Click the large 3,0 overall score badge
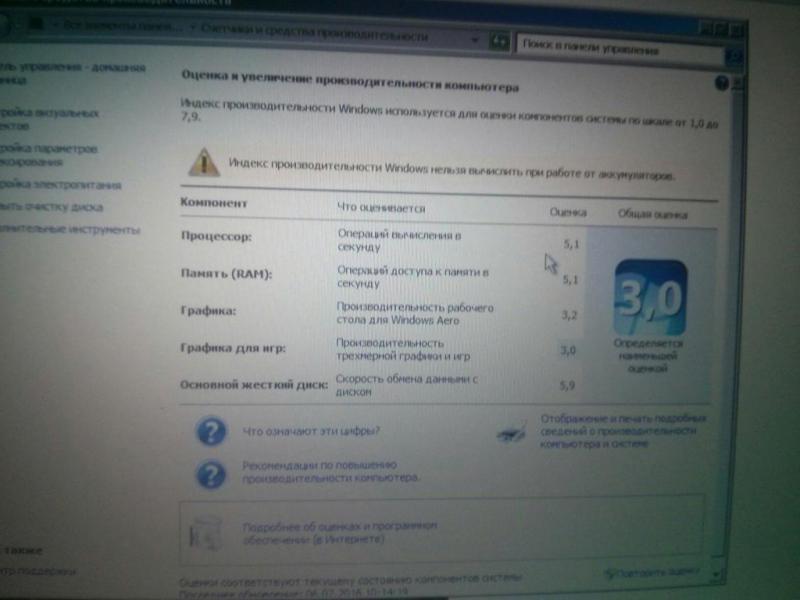 [649, 298]
